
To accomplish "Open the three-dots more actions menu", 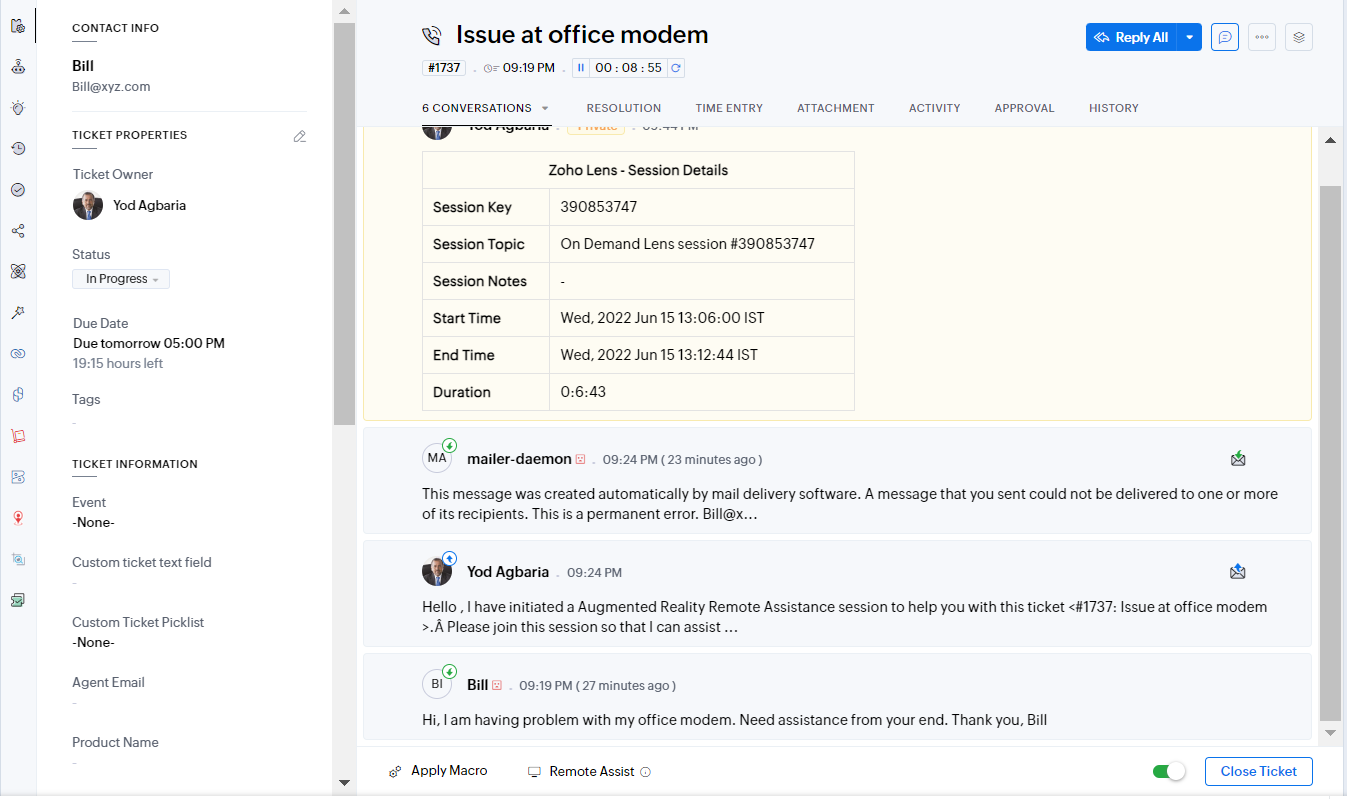I will point(1262,37).
